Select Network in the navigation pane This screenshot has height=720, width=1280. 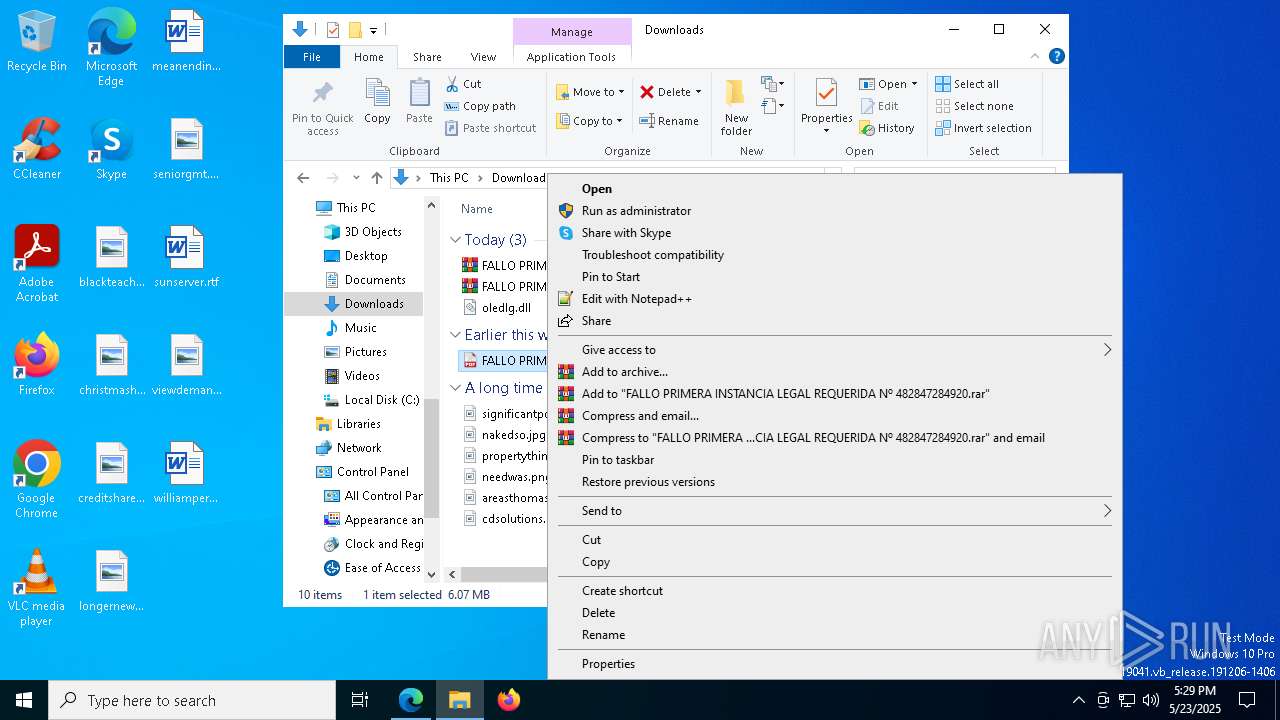pos(359,448)
